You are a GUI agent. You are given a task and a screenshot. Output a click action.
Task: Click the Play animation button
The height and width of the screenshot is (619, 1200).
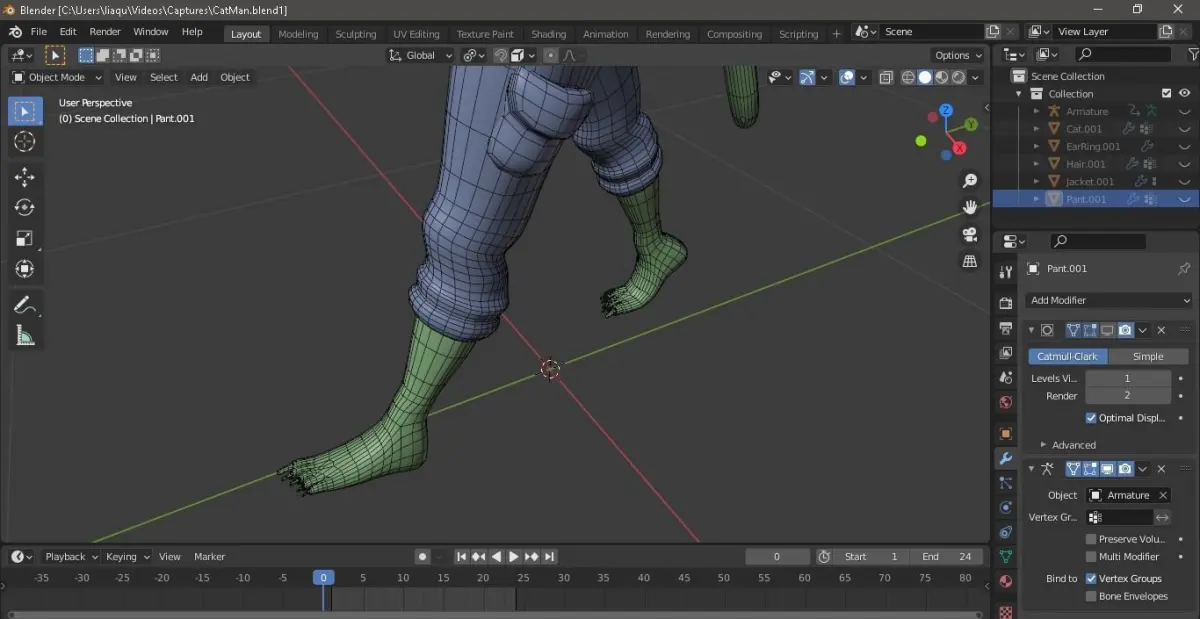pyautogui.click(x=514, y=557)
